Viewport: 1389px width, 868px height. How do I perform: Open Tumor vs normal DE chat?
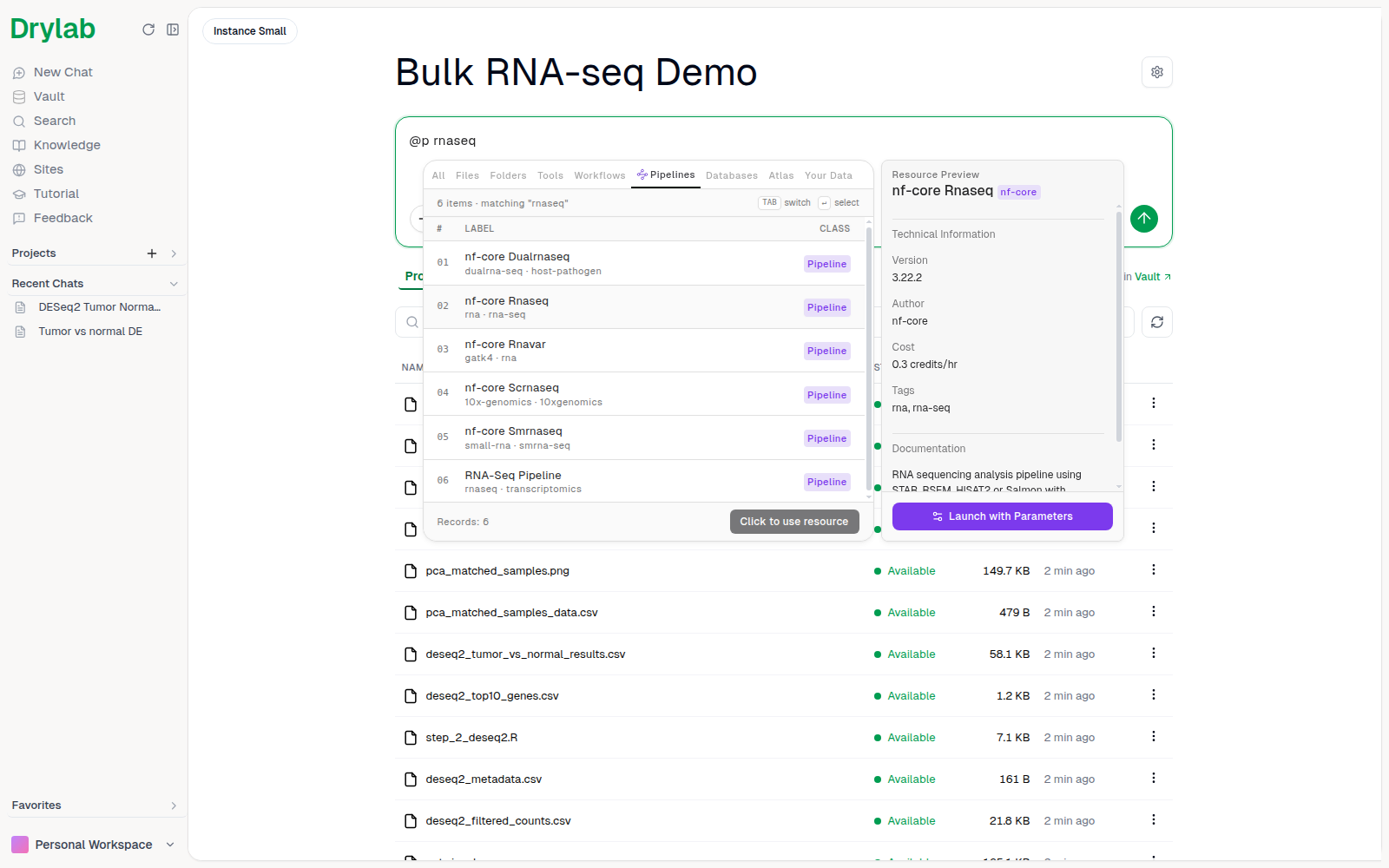89,332
